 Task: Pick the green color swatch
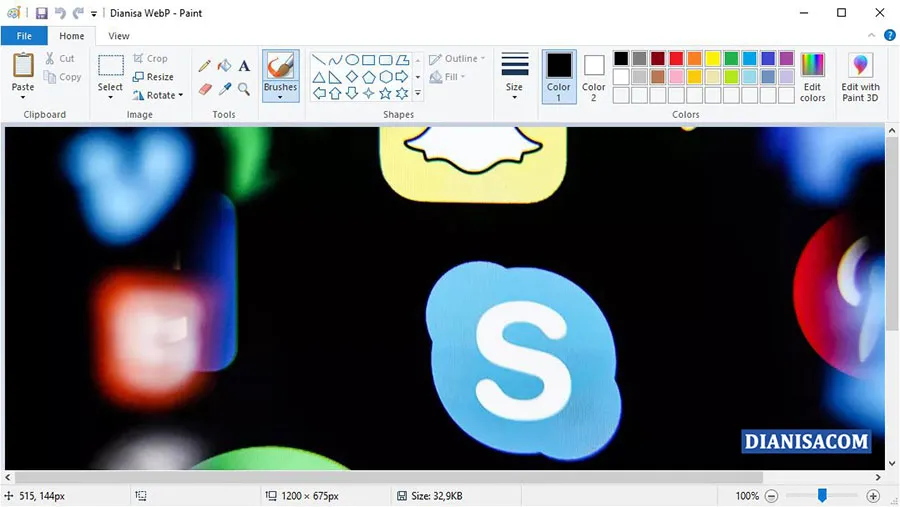[x=731, y=58]
